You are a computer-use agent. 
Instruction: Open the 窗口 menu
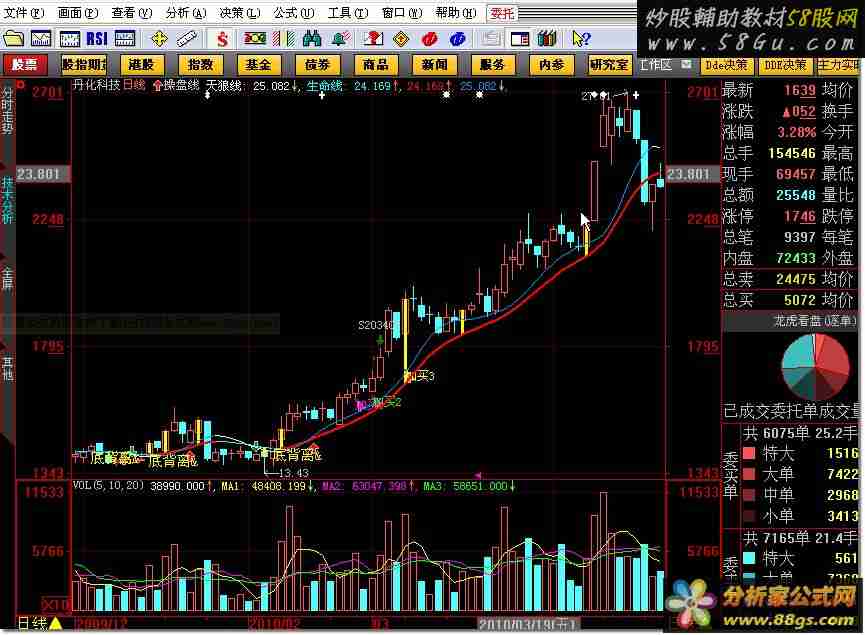(402, 13)
